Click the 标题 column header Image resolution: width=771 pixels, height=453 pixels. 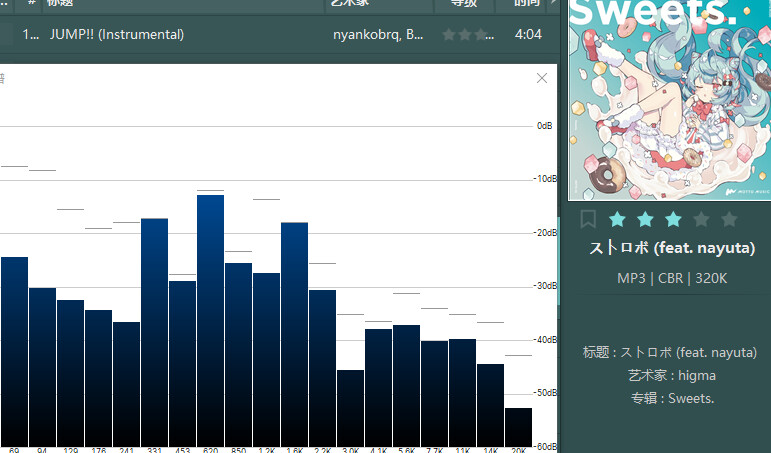point(60,4)
